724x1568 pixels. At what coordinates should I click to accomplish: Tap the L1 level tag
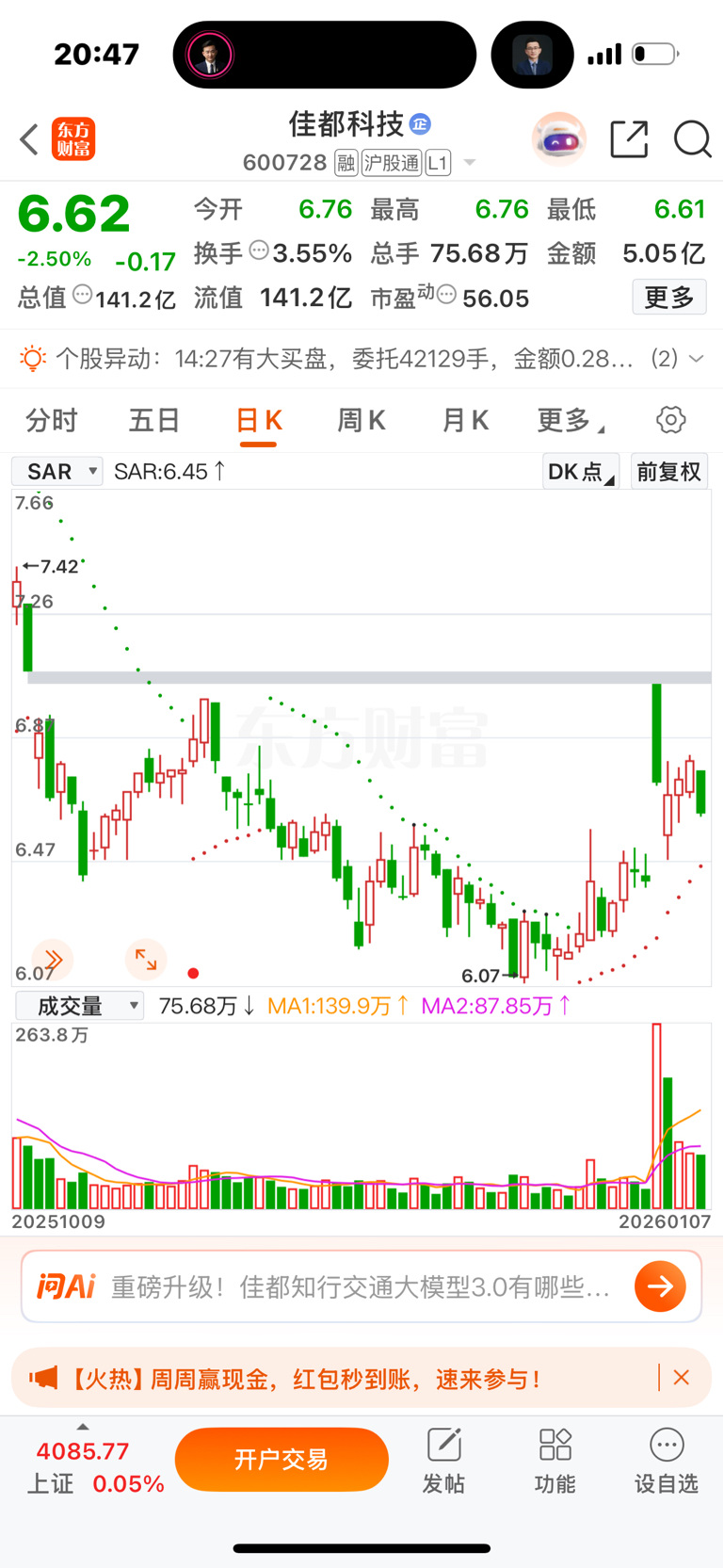click(x=438, y=163)
